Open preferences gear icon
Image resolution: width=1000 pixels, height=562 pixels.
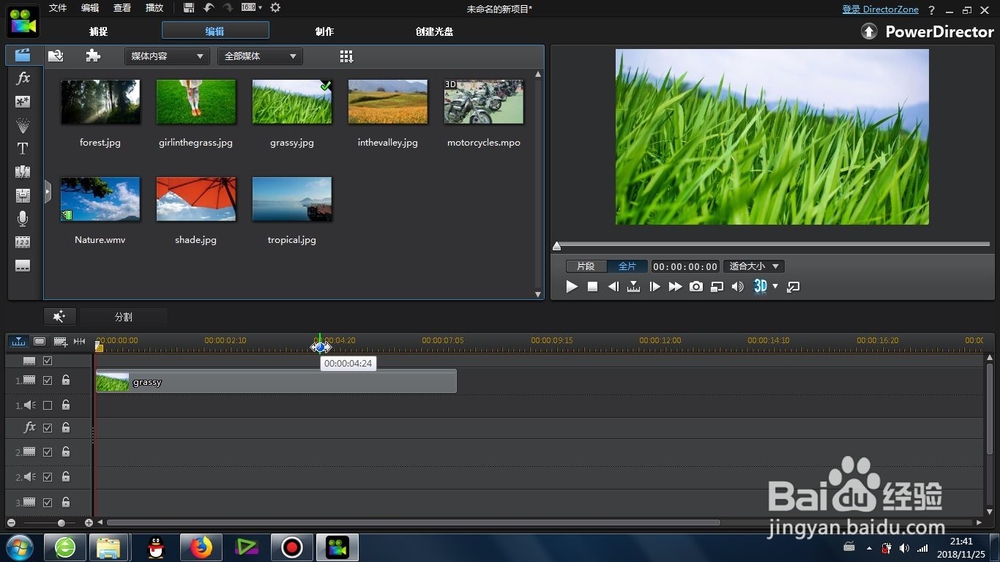pyautogui.click(x=276, y=8)
